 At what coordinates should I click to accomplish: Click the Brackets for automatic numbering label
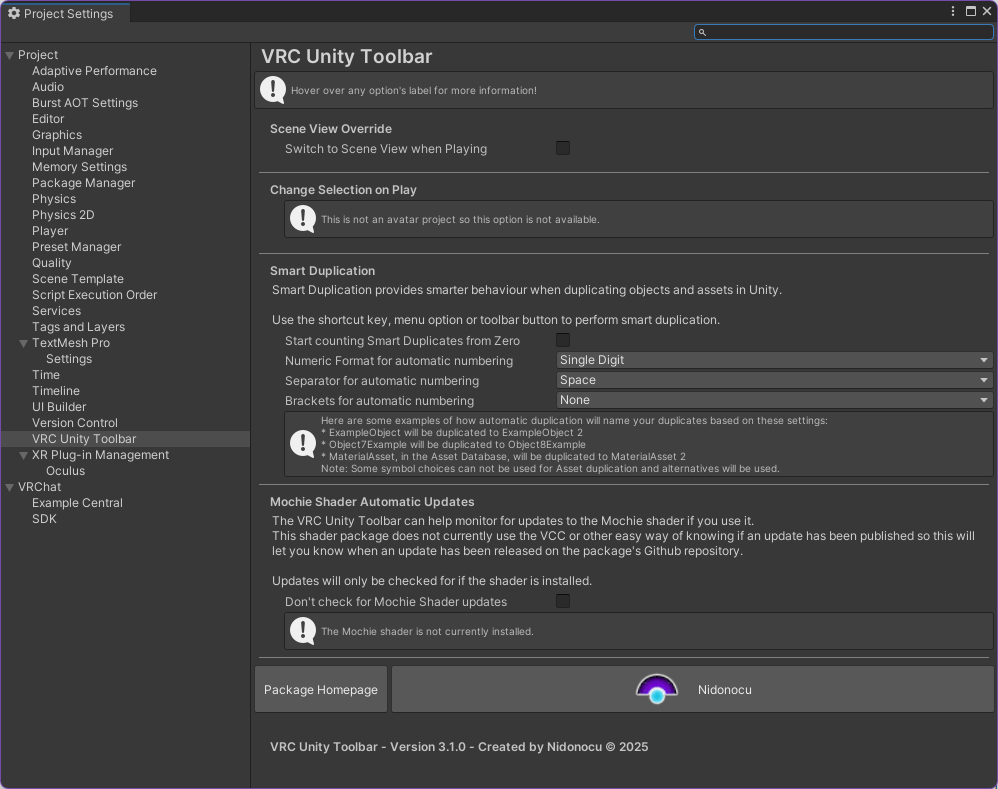[379, 401]
